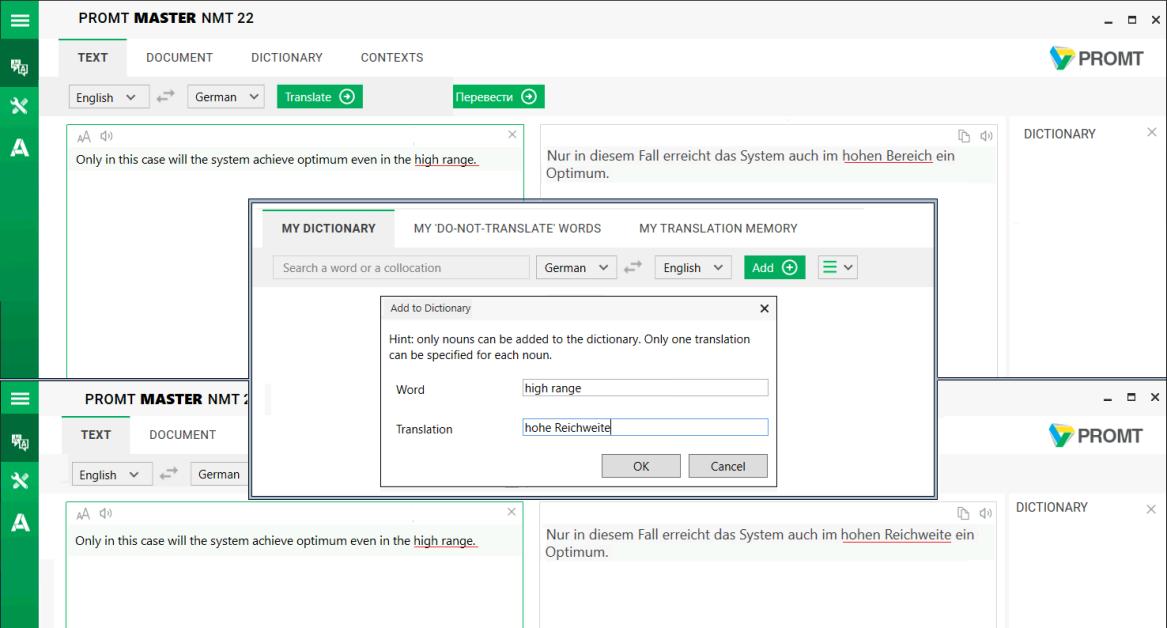
Task: Click Add button in My Dictionary
Action: click(x=774, y=267)
